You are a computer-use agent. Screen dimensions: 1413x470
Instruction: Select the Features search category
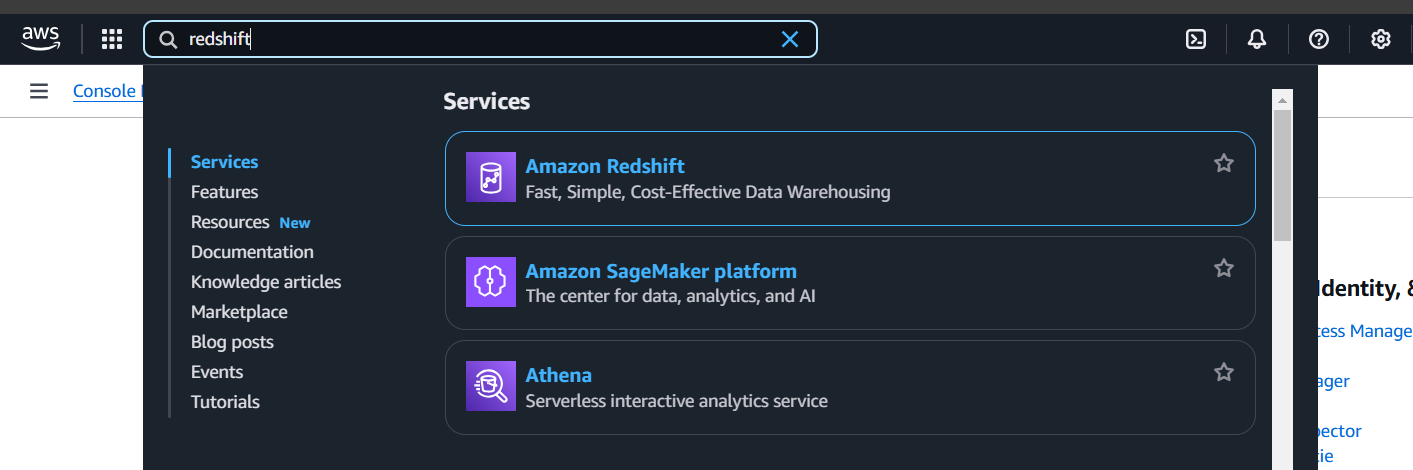(x=224, y=192)
